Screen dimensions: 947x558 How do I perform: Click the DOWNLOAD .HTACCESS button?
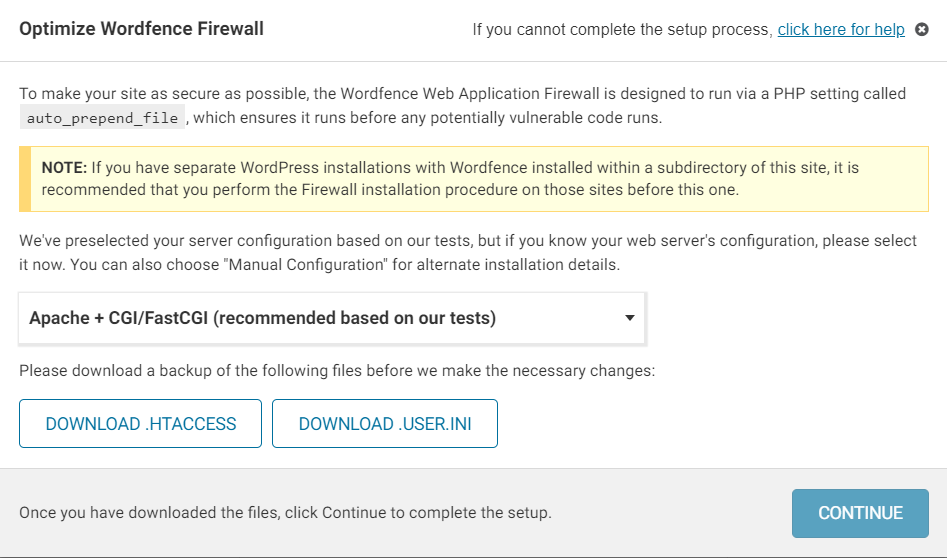(140, 423)
